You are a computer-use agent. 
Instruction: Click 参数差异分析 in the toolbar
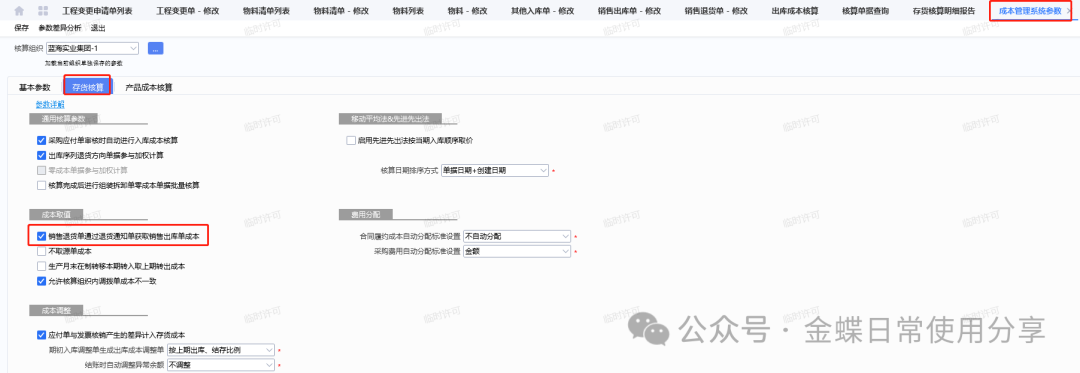(60, 28)
